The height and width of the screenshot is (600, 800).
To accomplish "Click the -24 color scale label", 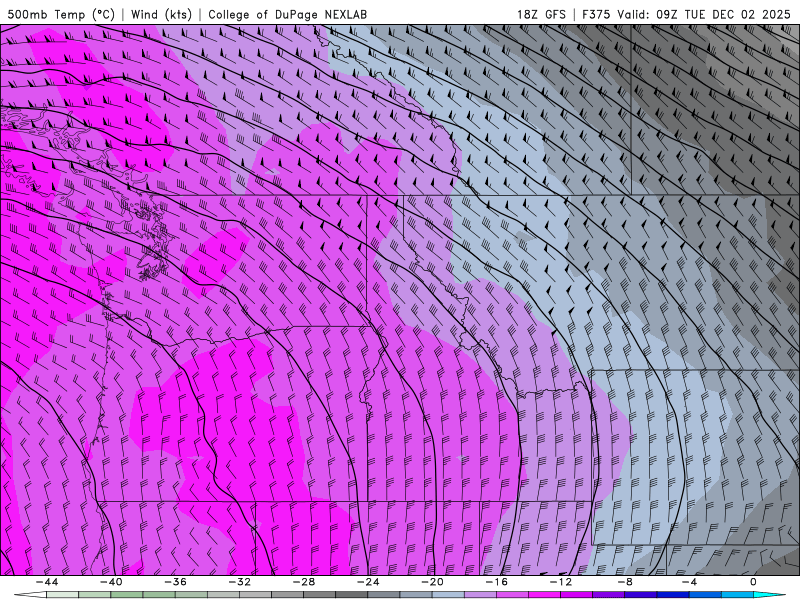I will point(368,582).
